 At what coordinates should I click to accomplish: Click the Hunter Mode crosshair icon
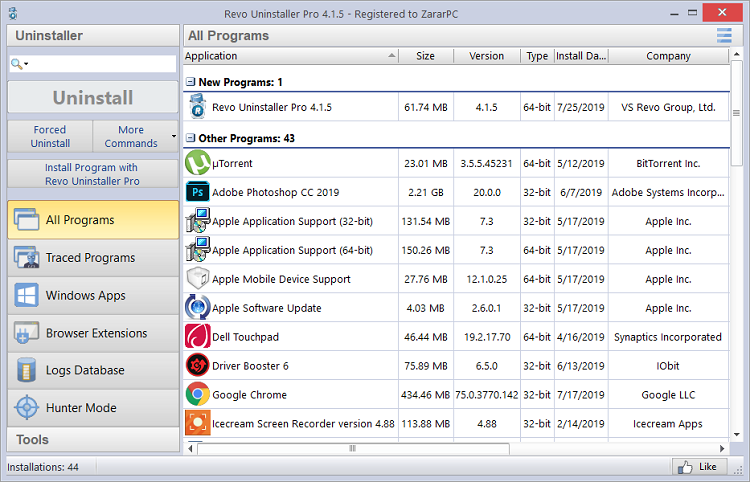click(x=26, y=407)
